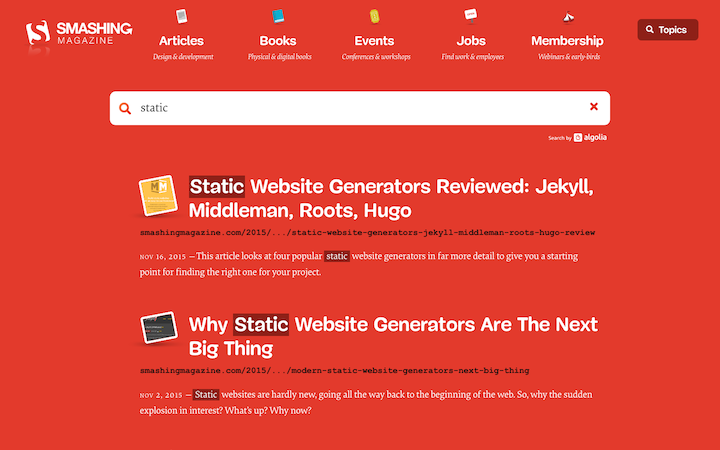Click the Membership nav icon
The image size is (720, 450).
(567, 16)
